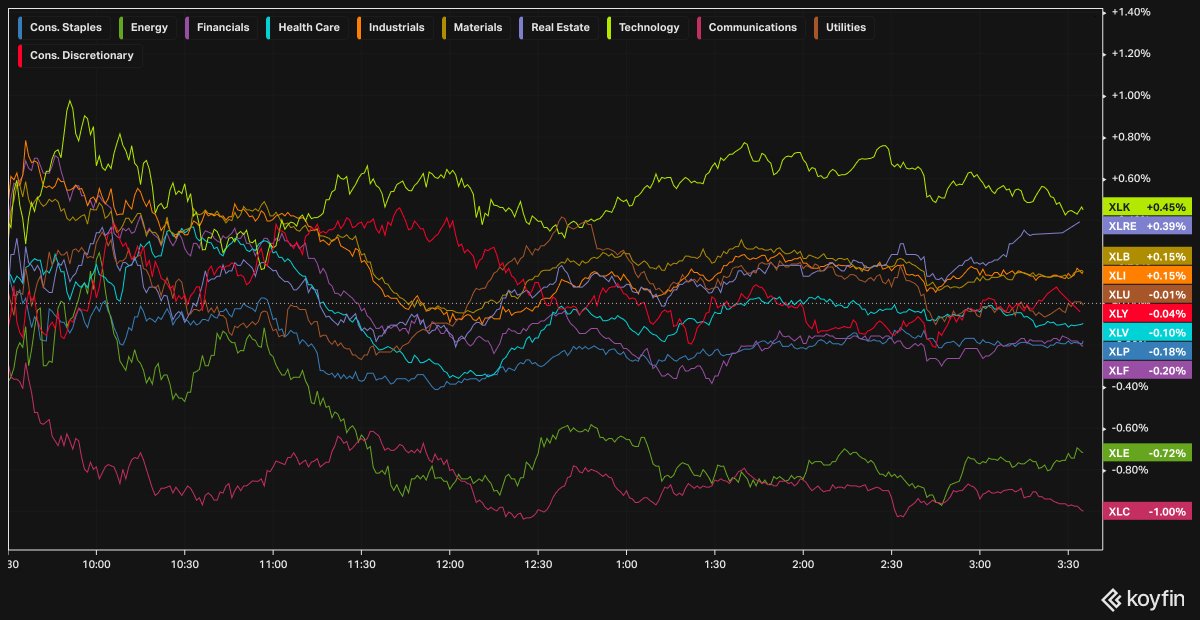Toggle the Cons. Staples legend item
Image resolution: width=1200 pixels, height=620 pixels.
click(65, 27)
